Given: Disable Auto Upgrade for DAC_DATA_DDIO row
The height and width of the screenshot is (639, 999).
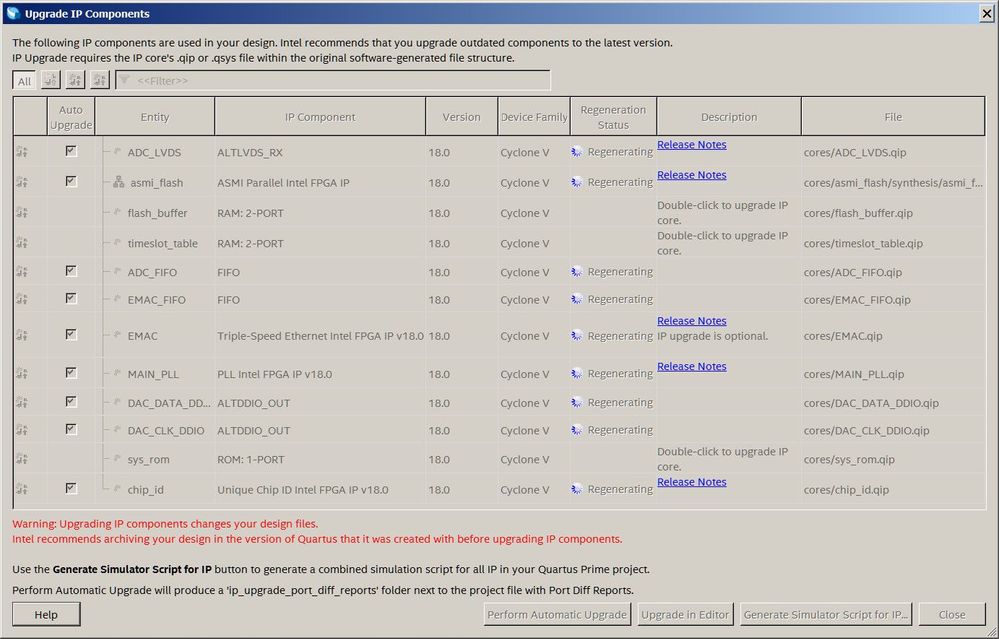Looking at the screenshot, I should 71,401.
